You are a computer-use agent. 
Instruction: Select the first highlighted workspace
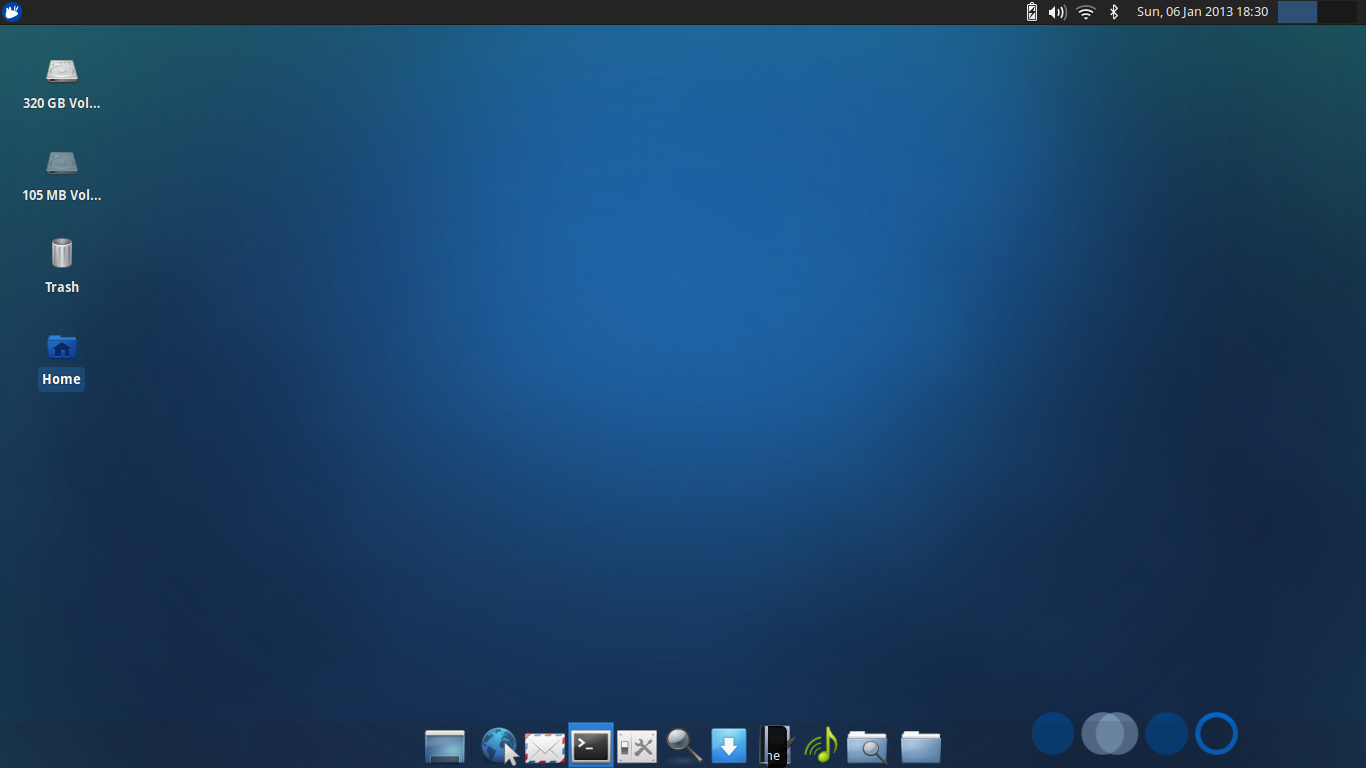[x=1297, y=12]
